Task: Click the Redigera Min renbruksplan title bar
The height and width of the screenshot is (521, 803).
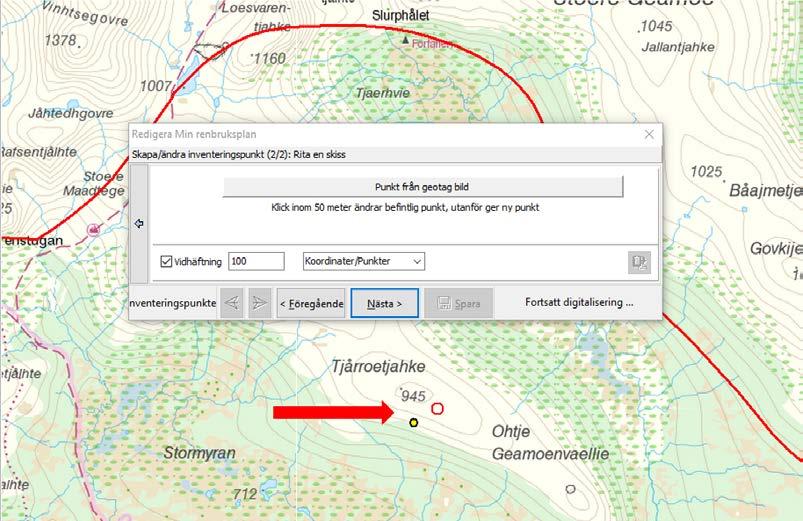Action: coord(395,134)
